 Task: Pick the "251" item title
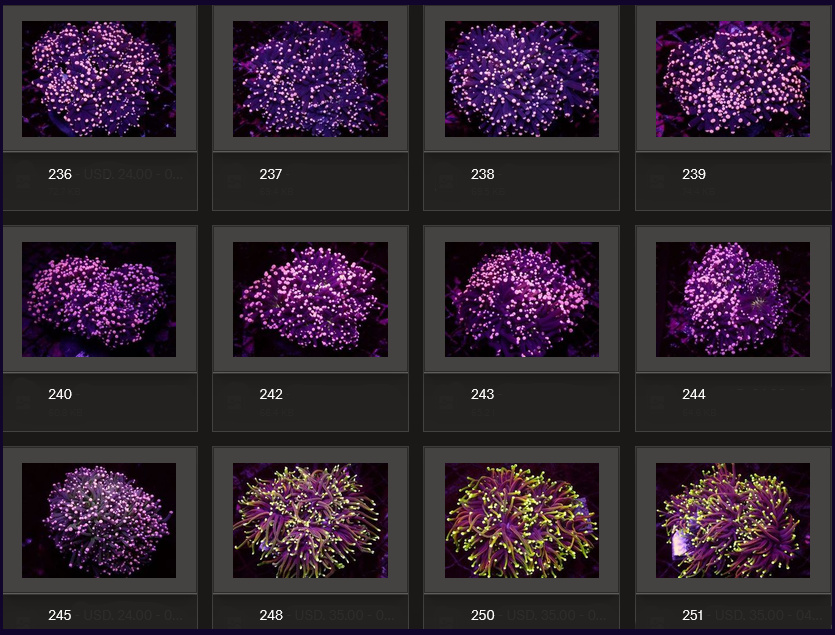coord(693,615)
